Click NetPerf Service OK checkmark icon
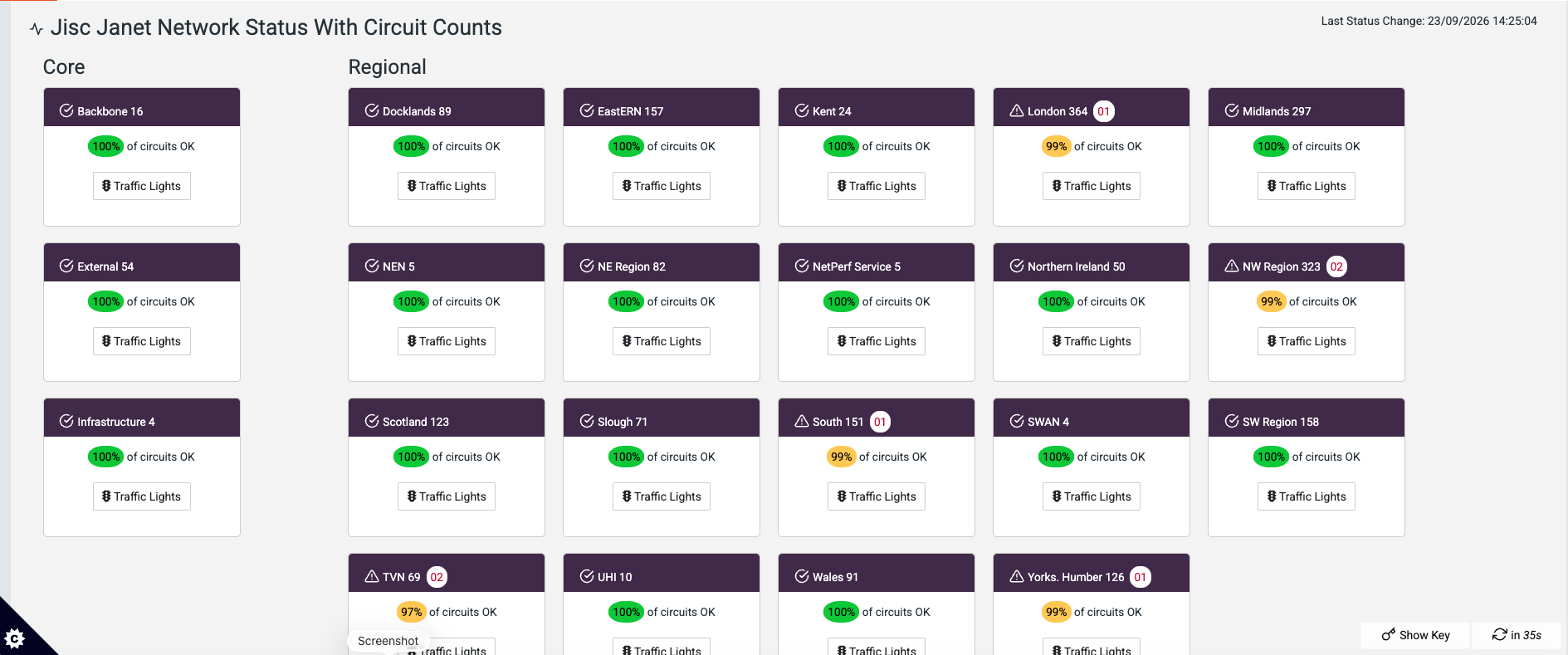The height and width of the screenshot is (655, 1568). pos(802,266)
